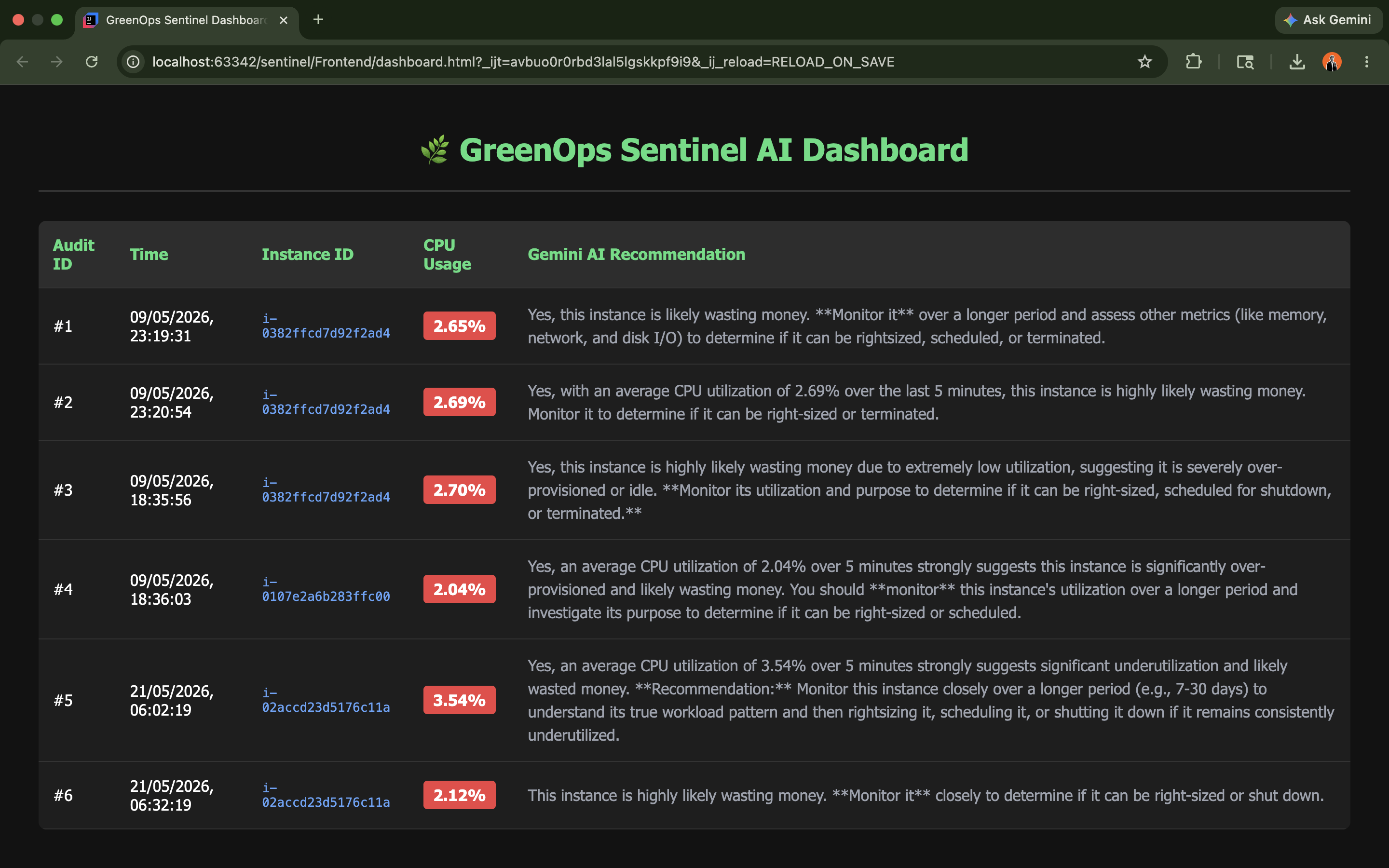Click the CPU Usage column header
The width and height of the screenshot is (1389, 868).
[447, 254]
